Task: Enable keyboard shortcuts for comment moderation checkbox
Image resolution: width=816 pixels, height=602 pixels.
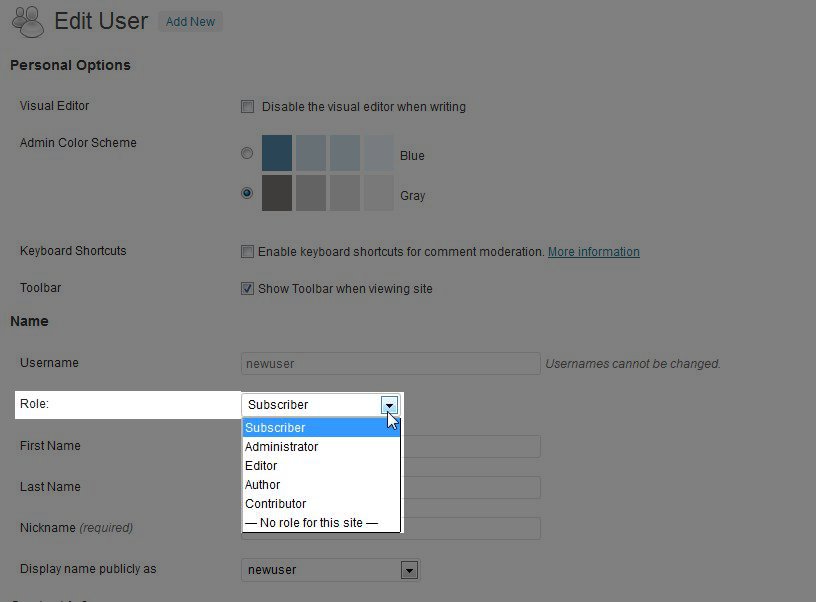Action: click(x=247, y=252)
